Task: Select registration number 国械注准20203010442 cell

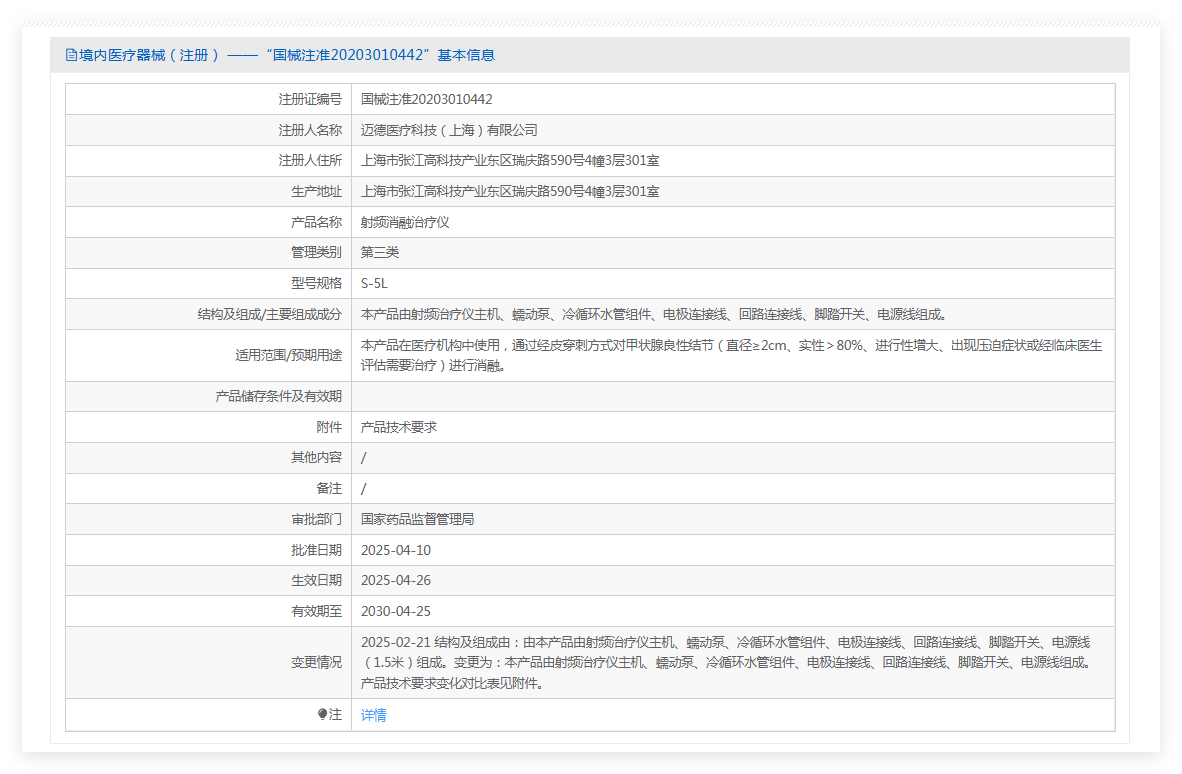Action: tap(427, 99)
